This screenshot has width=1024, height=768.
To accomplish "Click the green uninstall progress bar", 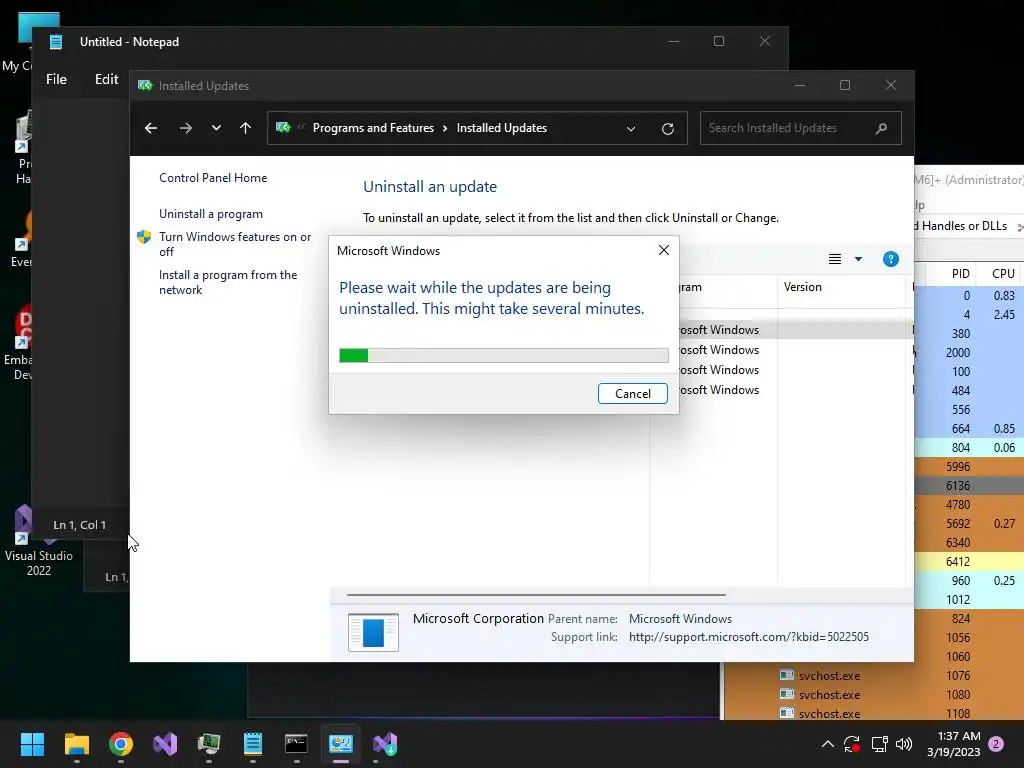I will (x=504, y=355).
